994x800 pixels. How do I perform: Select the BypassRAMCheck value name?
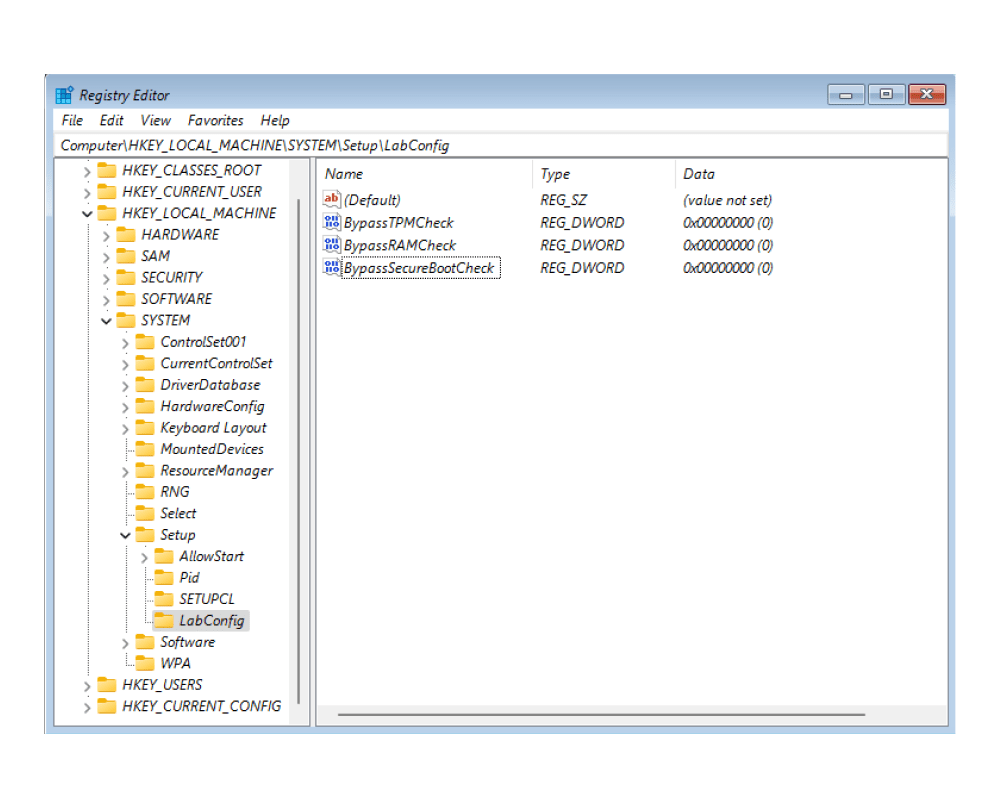400,245
